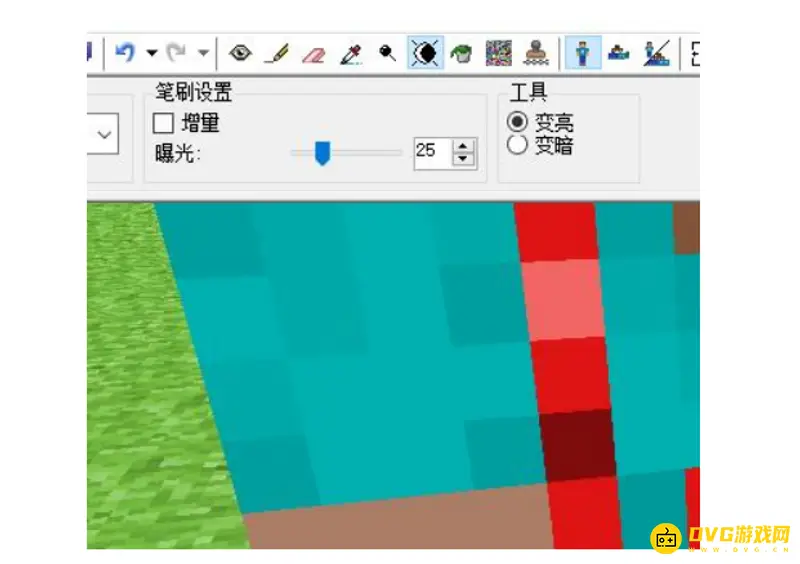Select the green paint bucket tool
This screenshot has width=800, height=564.
coord(461,53)
